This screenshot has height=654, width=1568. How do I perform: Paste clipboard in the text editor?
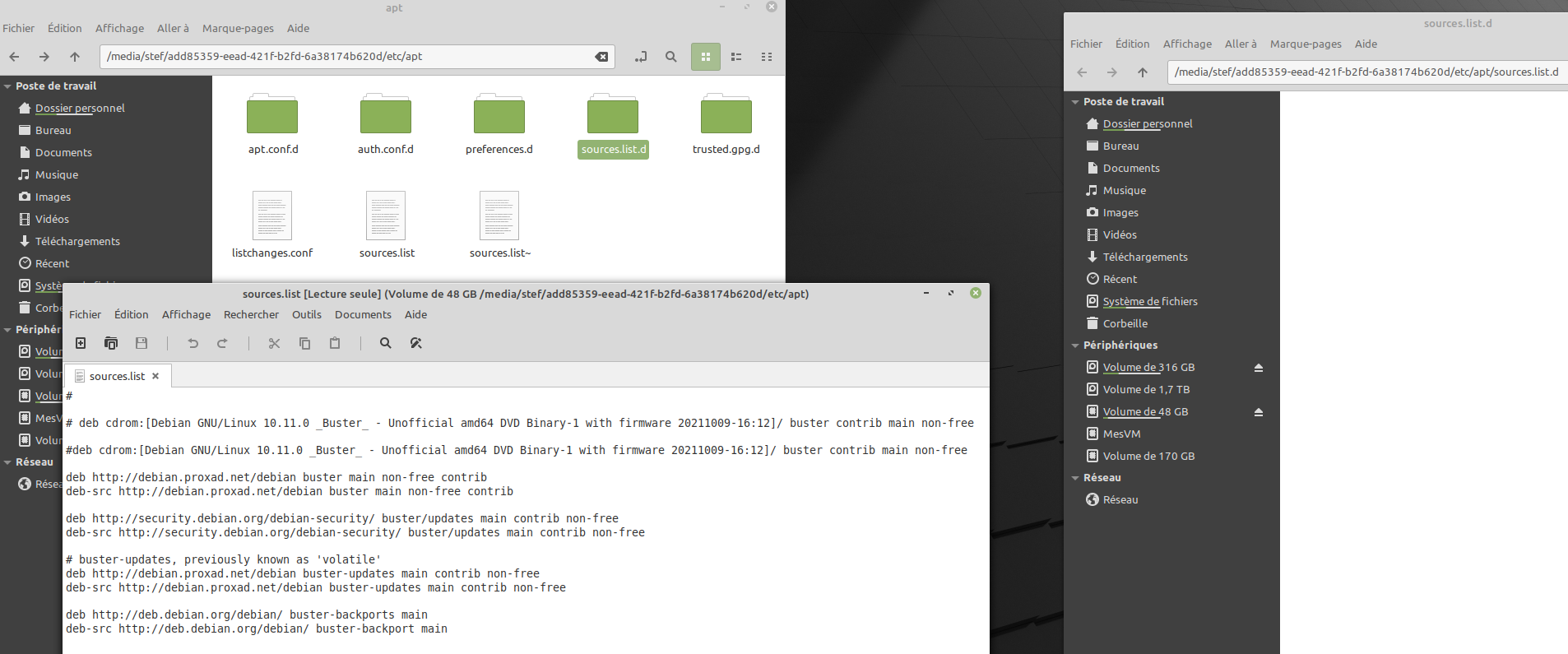(x=335, y=343)
